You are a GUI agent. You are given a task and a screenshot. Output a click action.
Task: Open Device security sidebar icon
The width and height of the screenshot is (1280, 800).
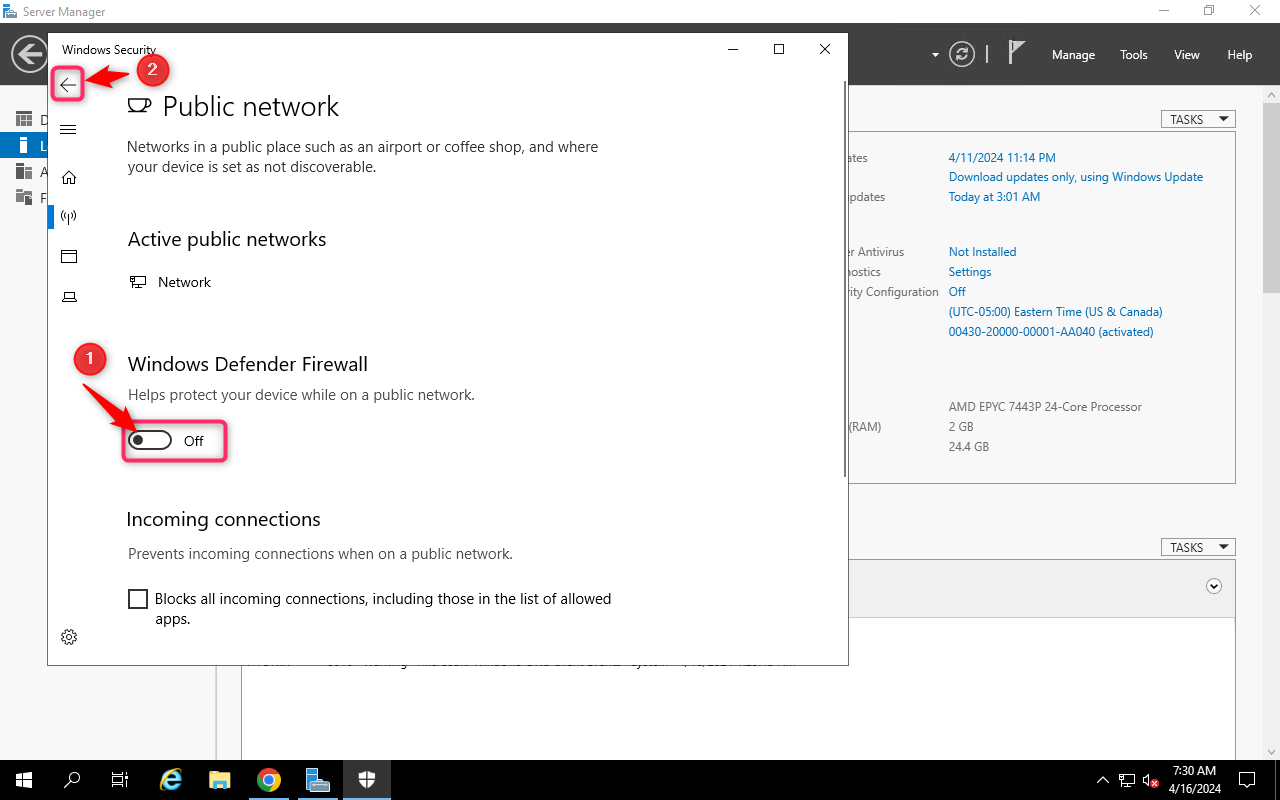pos(68,297)
